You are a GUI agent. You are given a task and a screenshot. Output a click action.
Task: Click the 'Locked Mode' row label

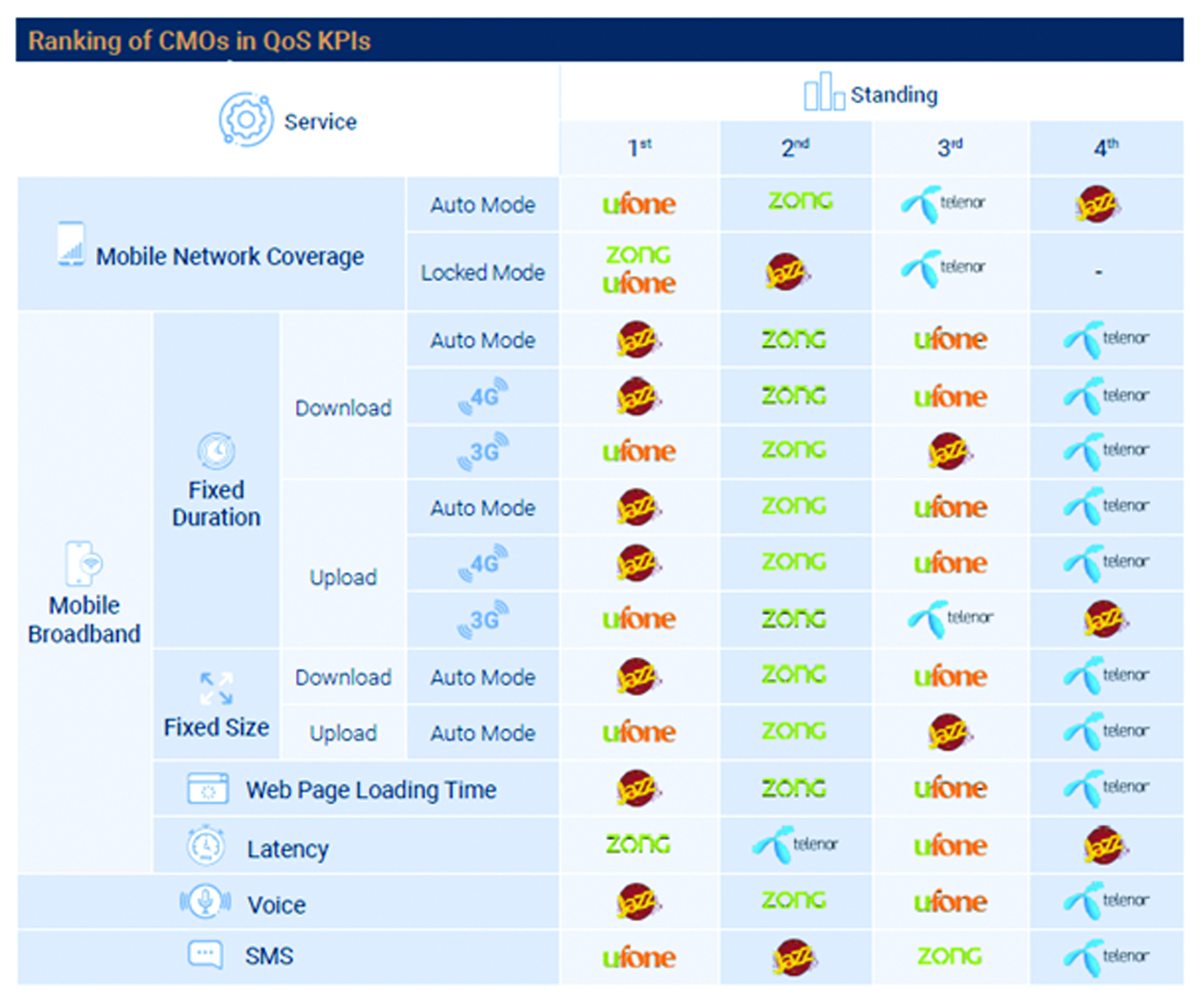click(x=483, y=273)
